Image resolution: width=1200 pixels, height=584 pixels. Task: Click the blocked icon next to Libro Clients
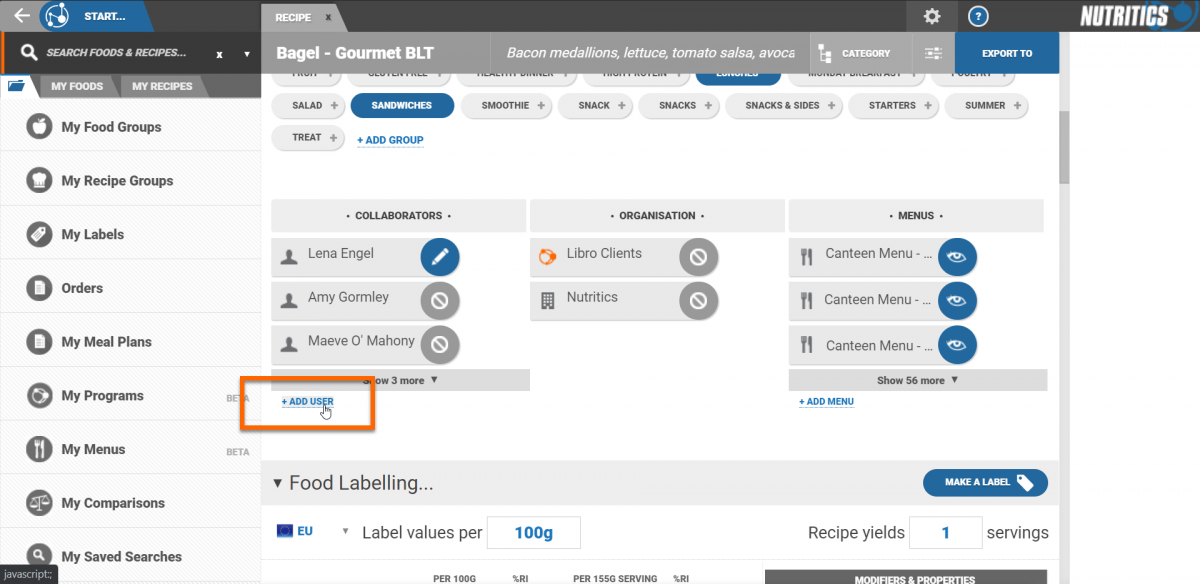pyautogui.click(x=698, y=257)
